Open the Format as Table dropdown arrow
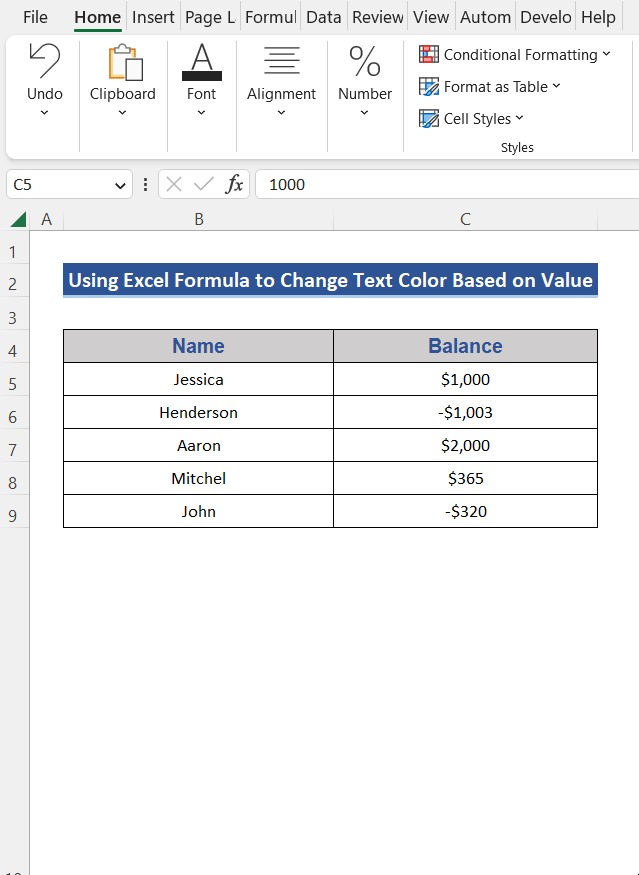Image resolution: width=639 pixels, height=875 pixels. click(x=556, y=86)
